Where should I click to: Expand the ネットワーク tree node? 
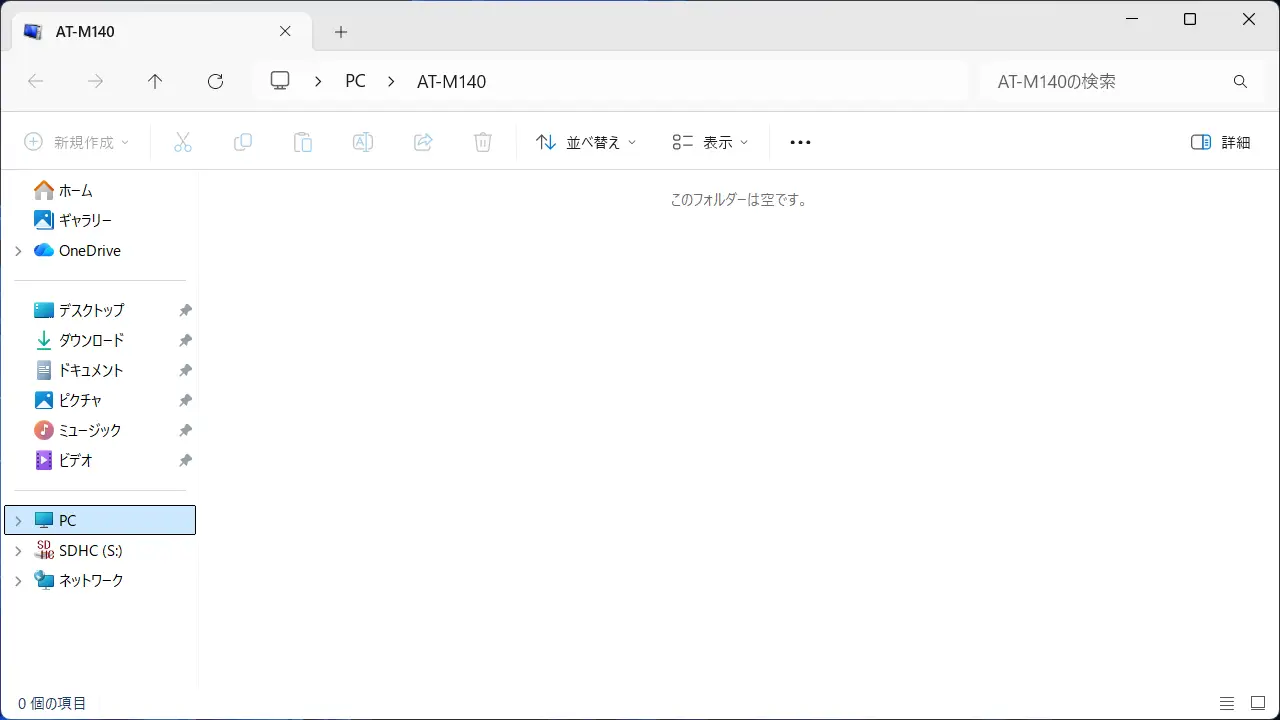coord(18,581)
